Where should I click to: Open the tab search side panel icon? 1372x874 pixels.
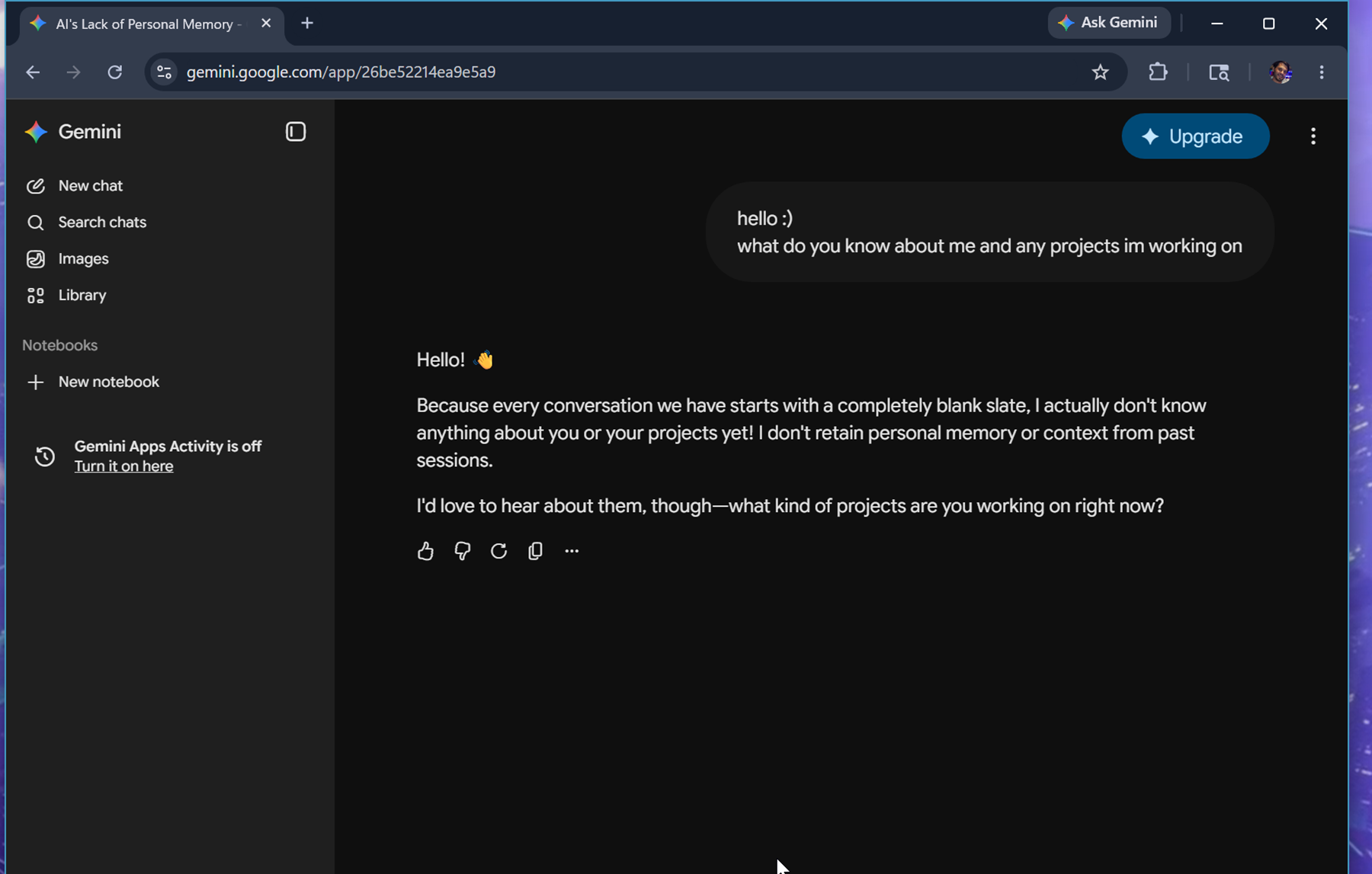pos(1219,72)
